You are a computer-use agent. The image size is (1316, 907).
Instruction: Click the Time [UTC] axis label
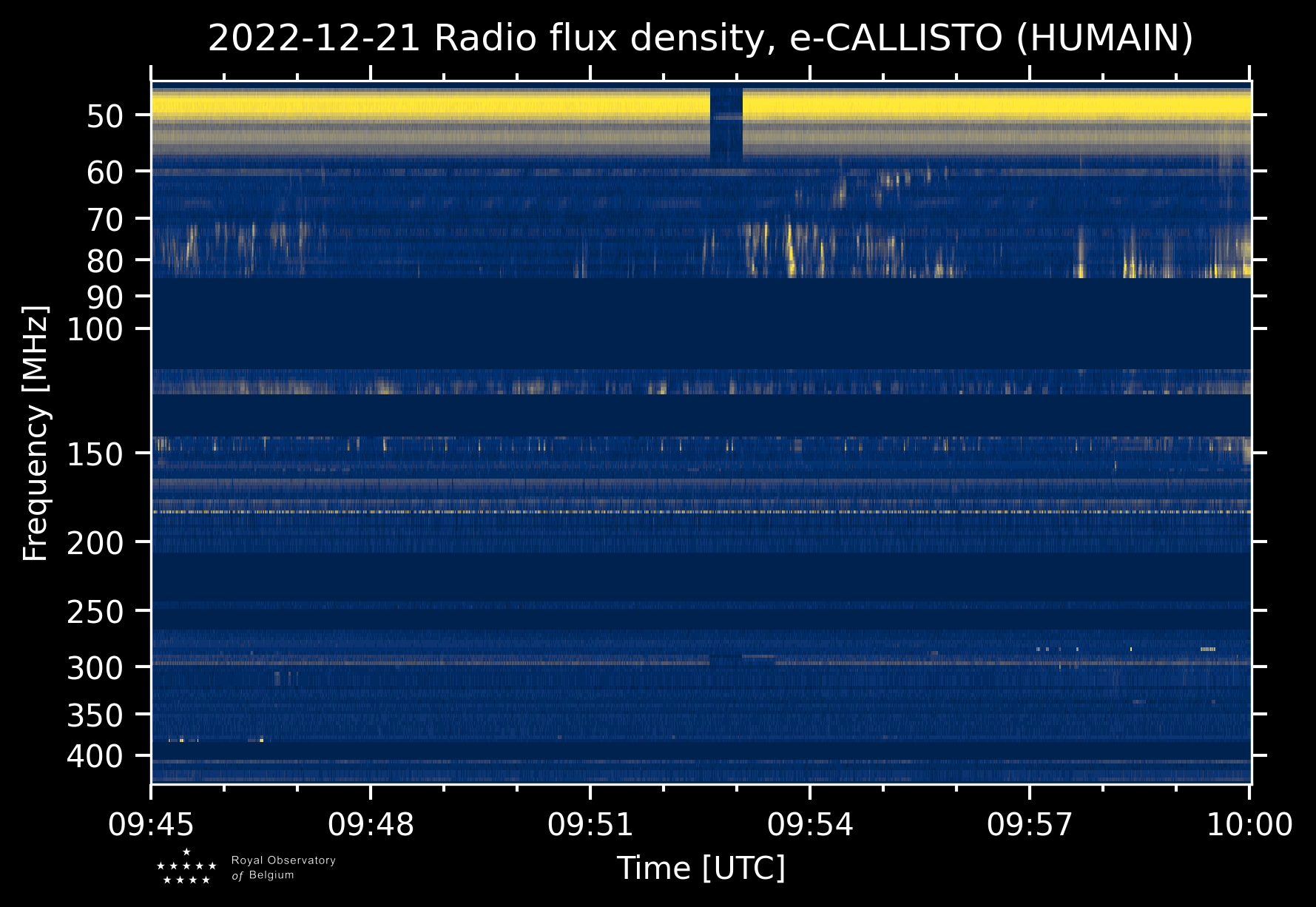coord(701,868)
